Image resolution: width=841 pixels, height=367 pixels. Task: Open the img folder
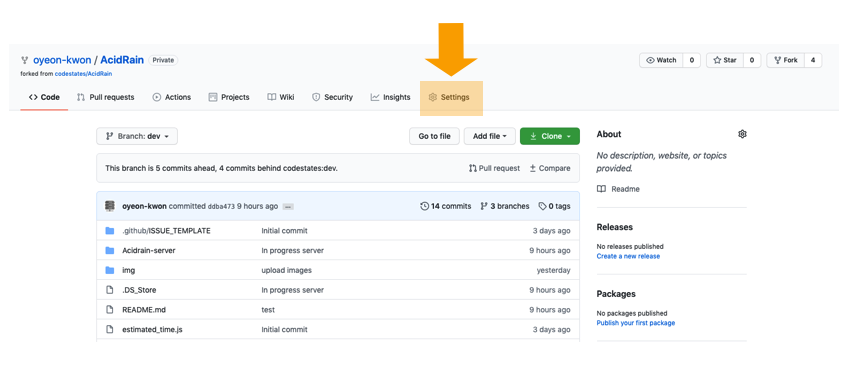click(x=129, y=270)
